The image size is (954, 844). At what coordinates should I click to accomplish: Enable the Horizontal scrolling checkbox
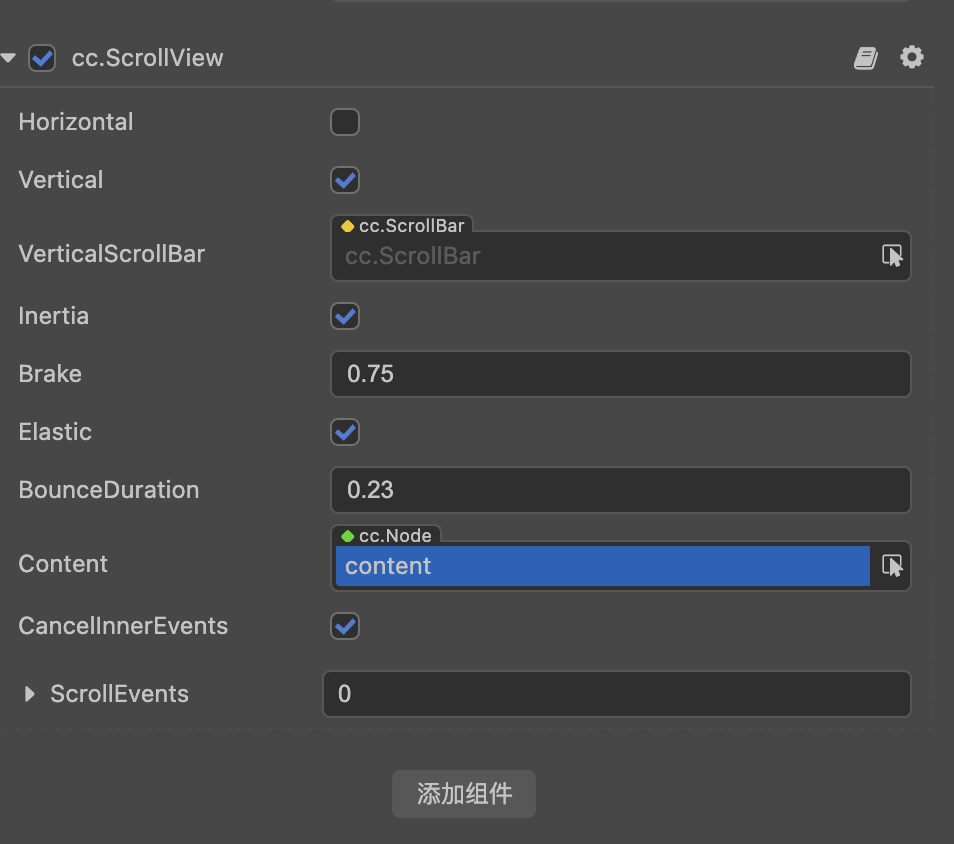click(345, 122)
